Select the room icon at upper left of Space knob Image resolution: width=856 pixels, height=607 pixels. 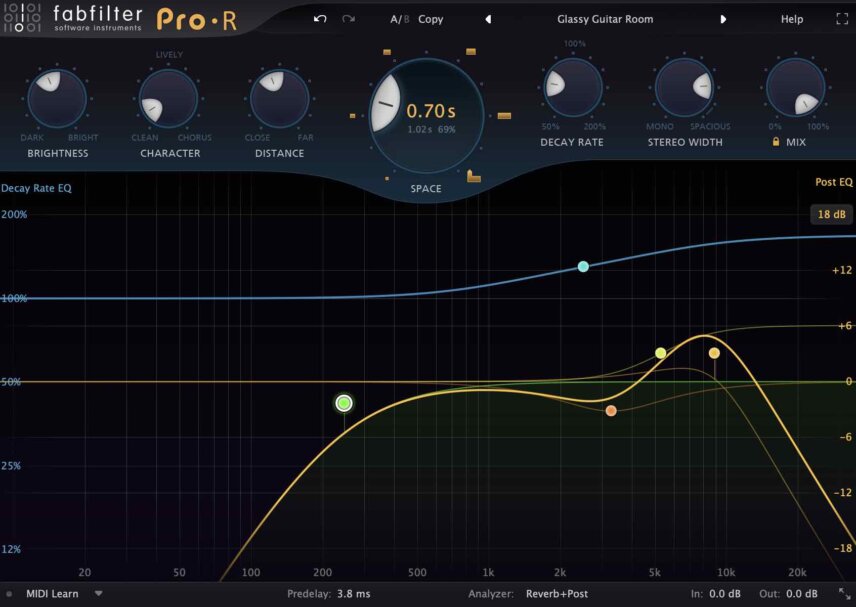pos(387,52)
